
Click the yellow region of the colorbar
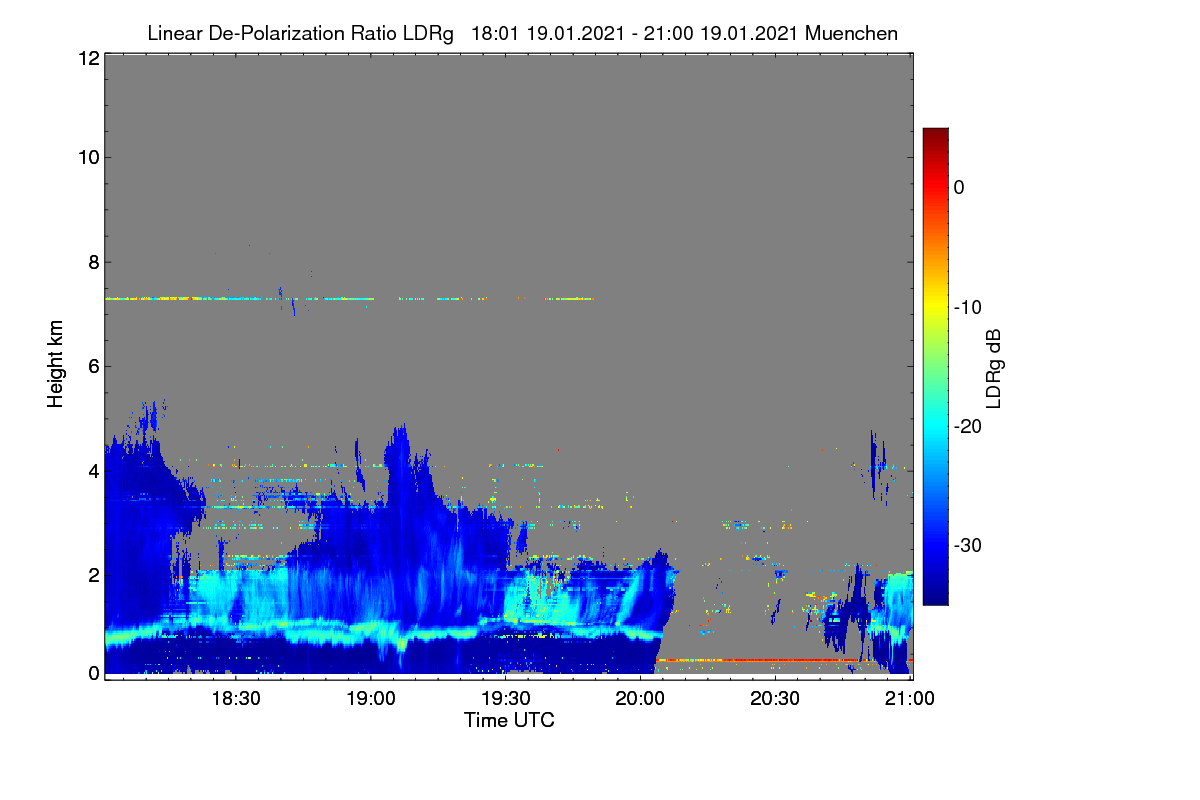935,307
